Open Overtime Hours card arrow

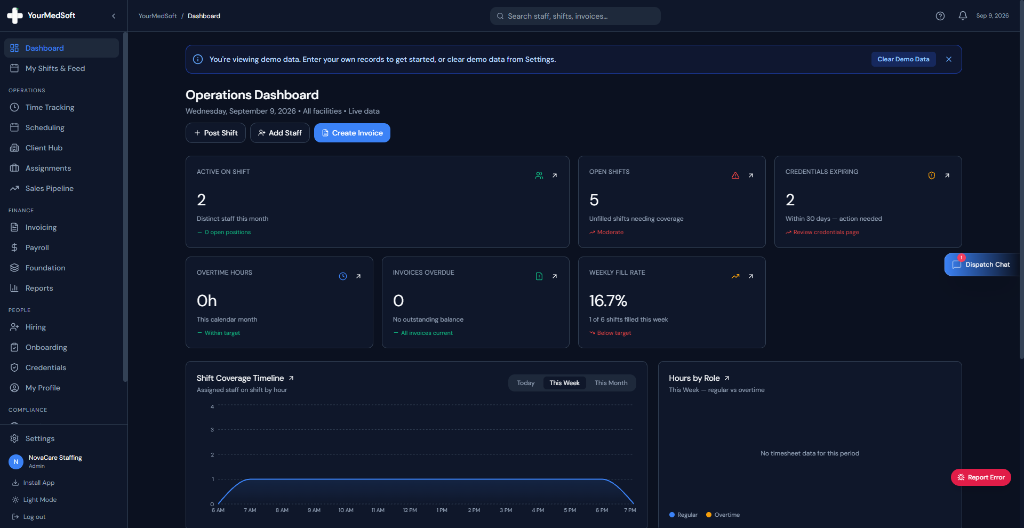coord(358,276)
